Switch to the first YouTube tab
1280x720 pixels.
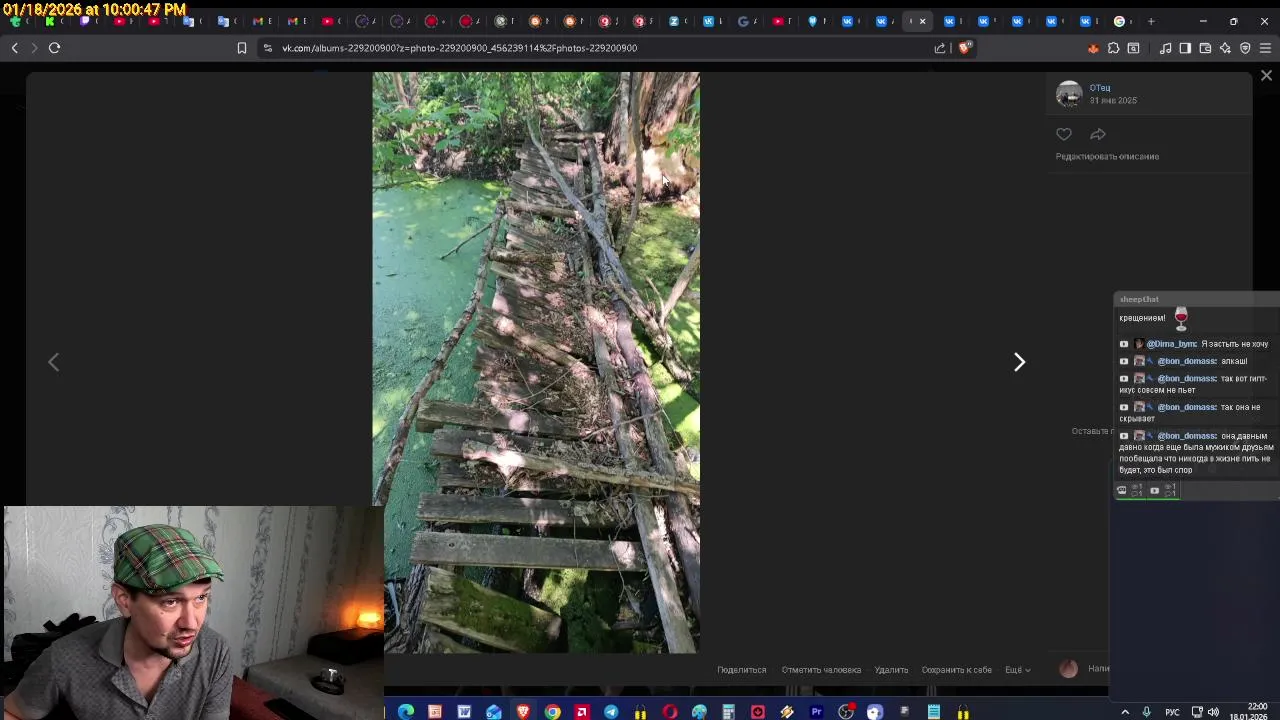[x=119, y=21]
